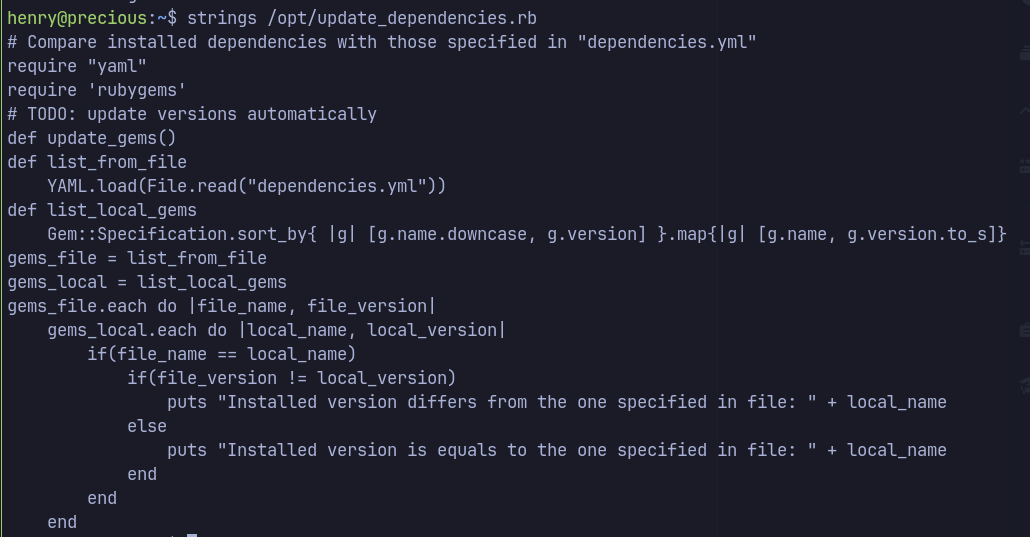Click the henry@precious prompt username
Viewport: 1030px width, 537px height.
[77, 18]
